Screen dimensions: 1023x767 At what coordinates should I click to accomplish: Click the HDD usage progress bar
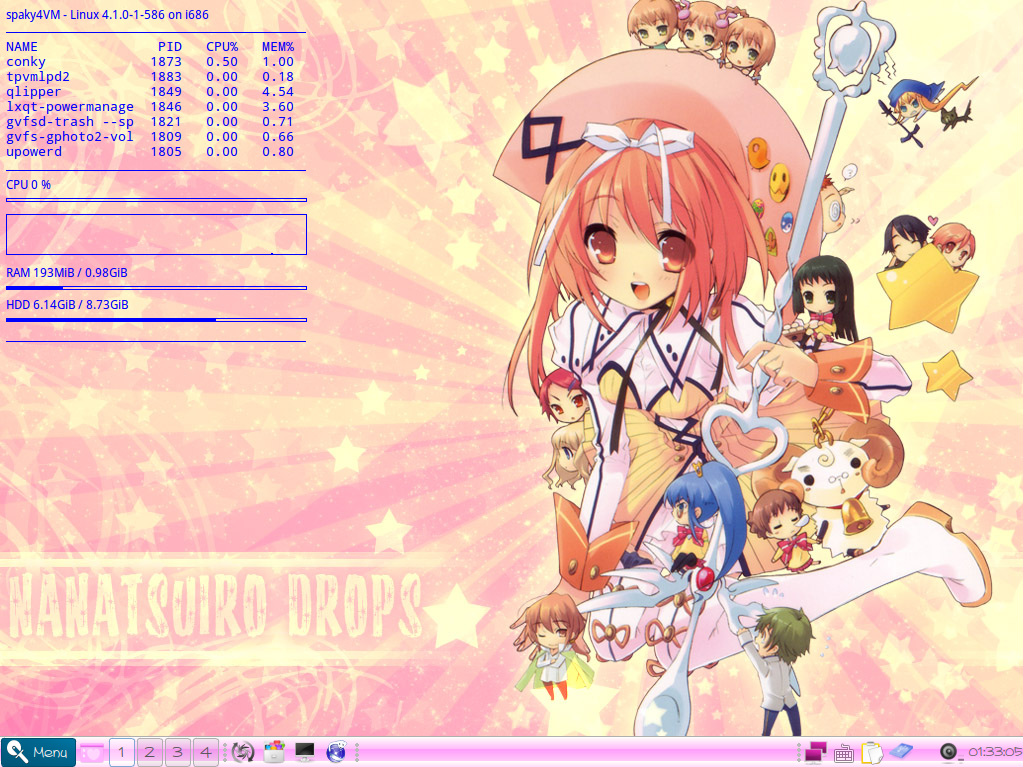tap(156, 320)
